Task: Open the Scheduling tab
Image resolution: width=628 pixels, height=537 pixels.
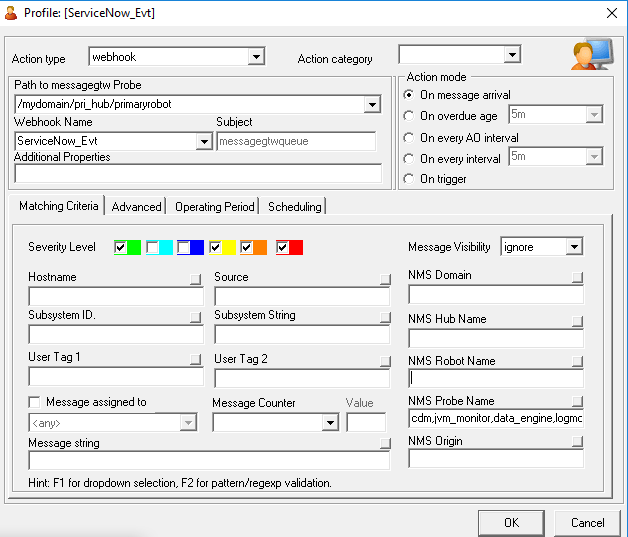Action: coord(294,207)
